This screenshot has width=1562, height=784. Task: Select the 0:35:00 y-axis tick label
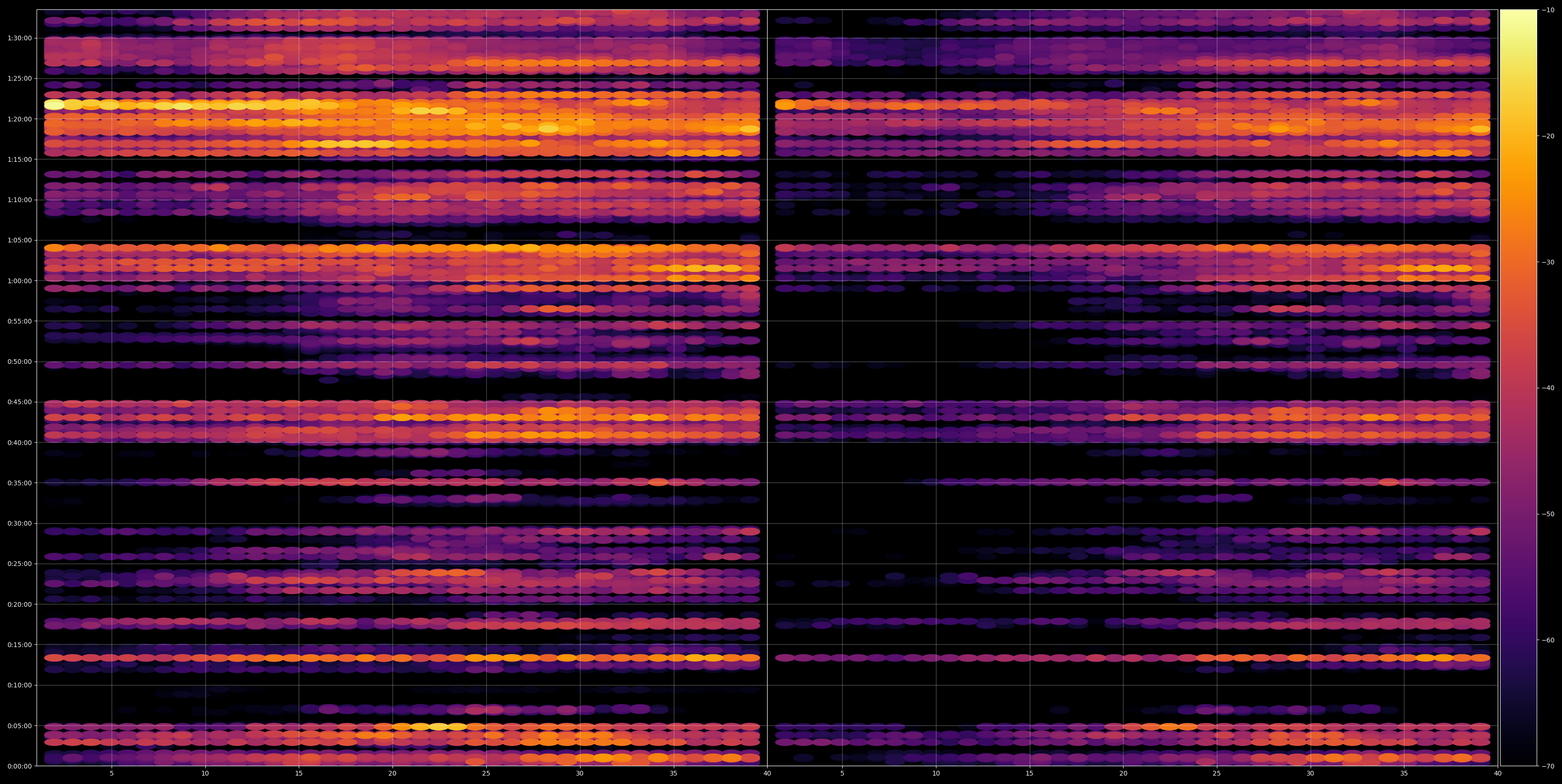tap(19, 483)
